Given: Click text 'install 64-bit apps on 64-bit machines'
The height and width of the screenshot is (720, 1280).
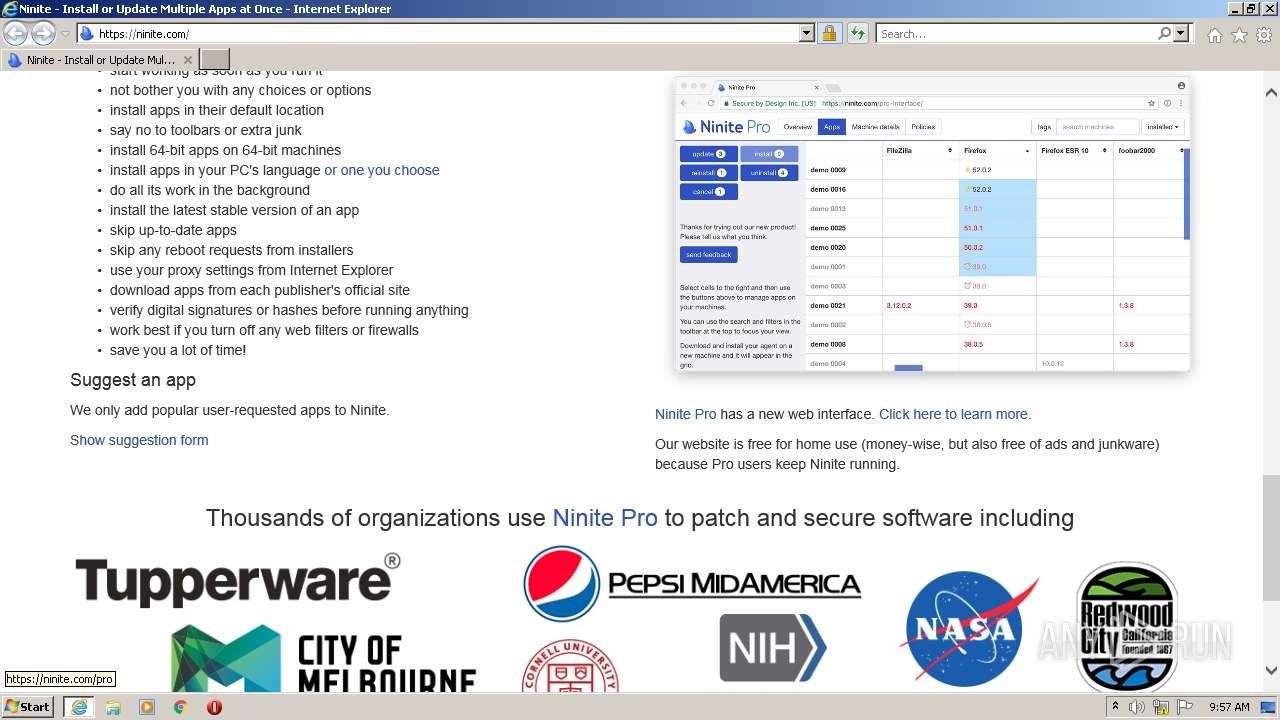Looking at the screenshot, I should pos(225,150).
